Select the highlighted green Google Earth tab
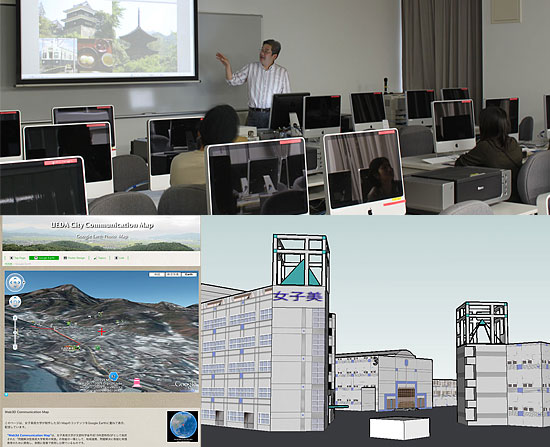This screenshot has width=550, height=447. coord(44,258)
